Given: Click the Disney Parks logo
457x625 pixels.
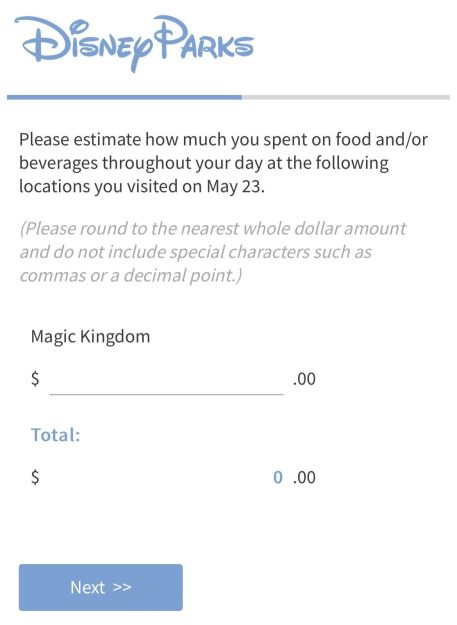Looking at the screenshot, I should pos(134,44).
